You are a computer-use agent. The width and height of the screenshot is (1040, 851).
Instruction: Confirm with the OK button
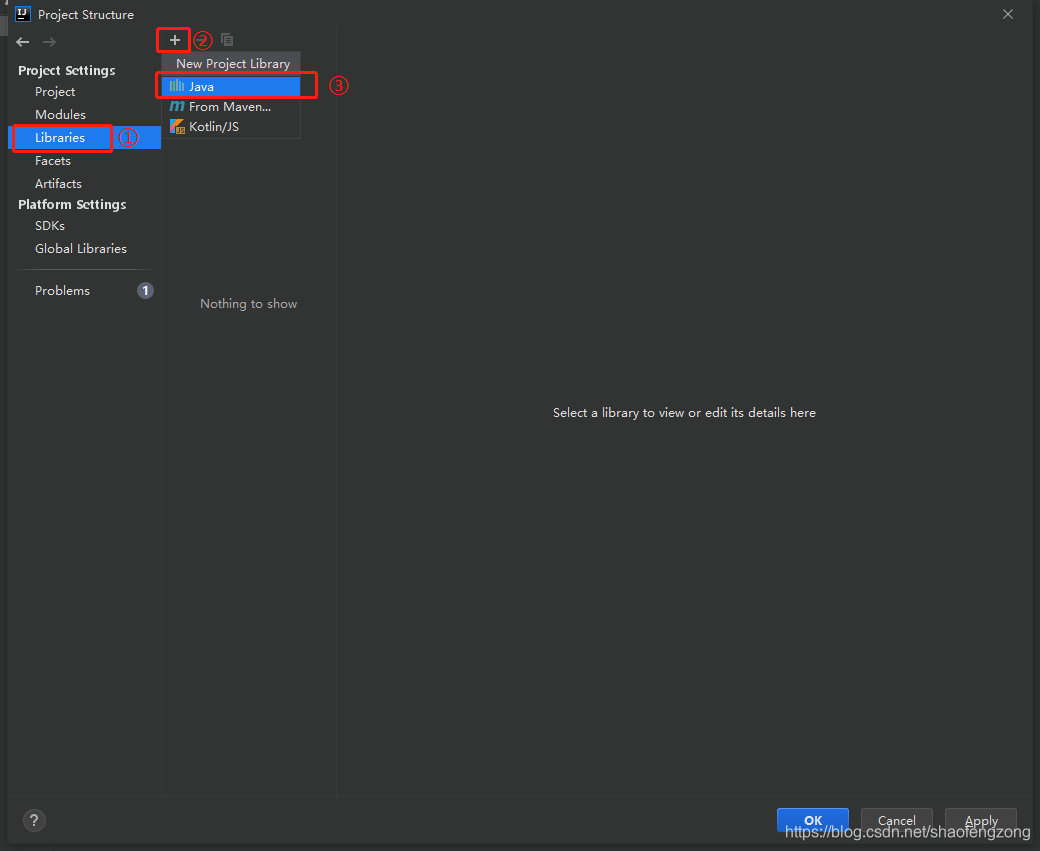[812, 820]
